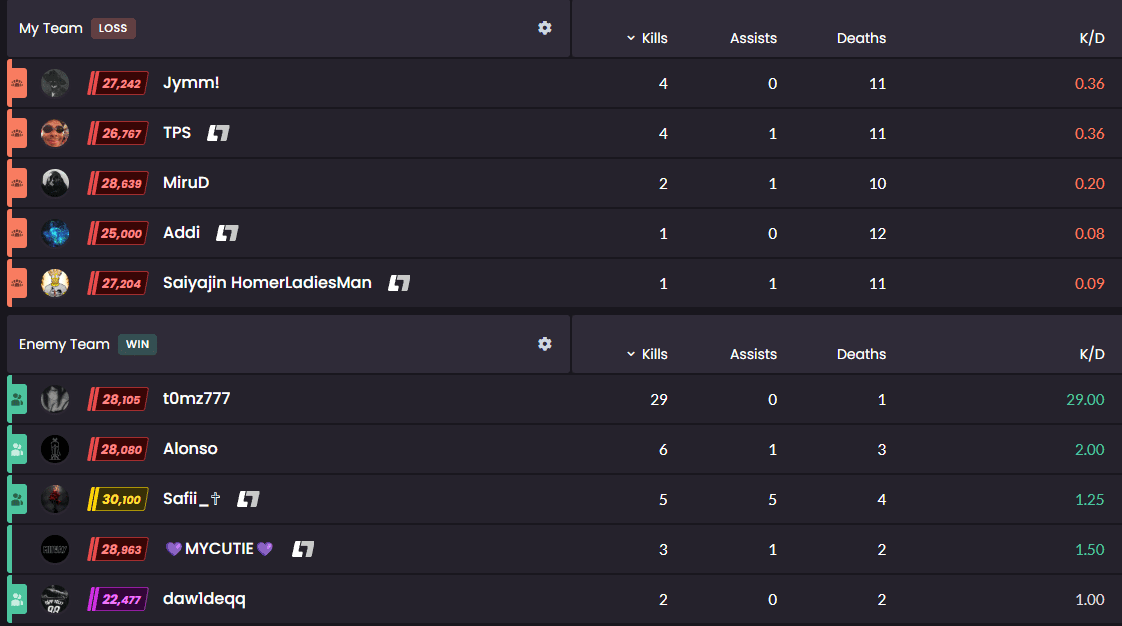Click the party group icon beside t0mz777
The width and height of the screenshot is (1122, 626).
click(x=17, y=399)
